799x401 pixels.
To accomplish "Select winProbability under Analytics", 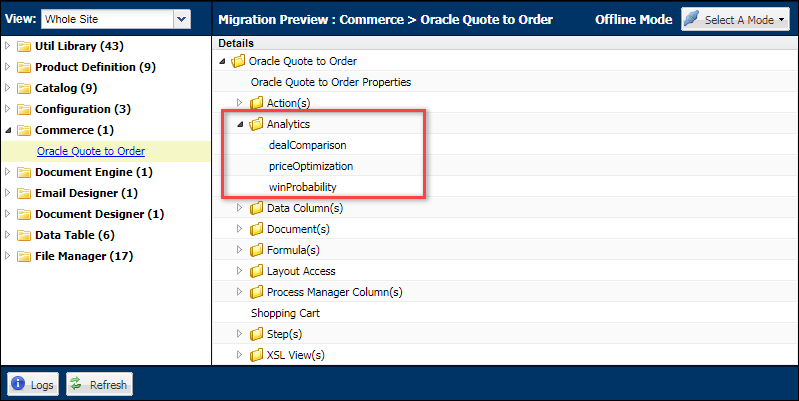I will 303,187.
